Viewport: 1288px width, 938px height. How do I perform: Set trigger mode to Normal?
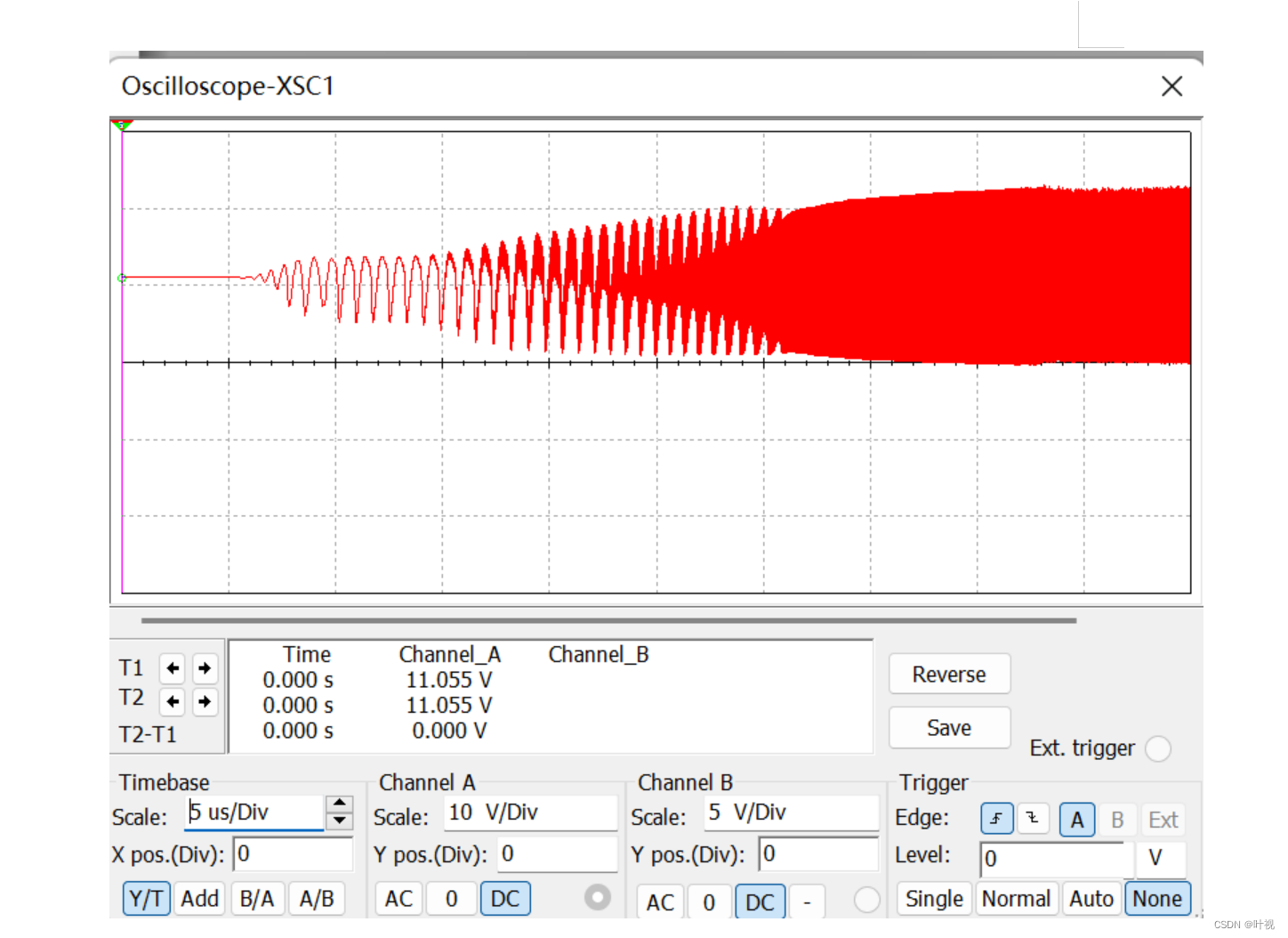click(1017, 899)
